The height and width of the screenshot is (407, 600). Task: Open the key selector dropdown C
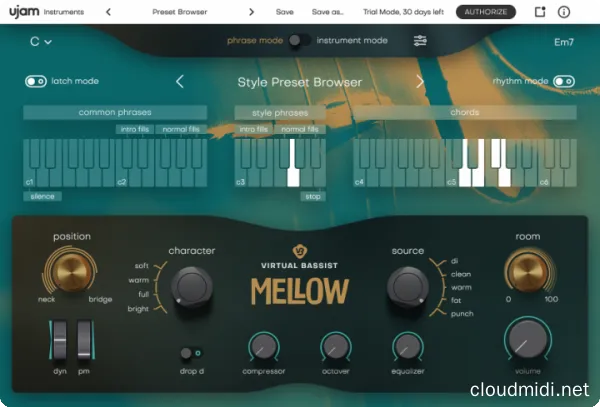pyautogui.click(x=41, y=42)
